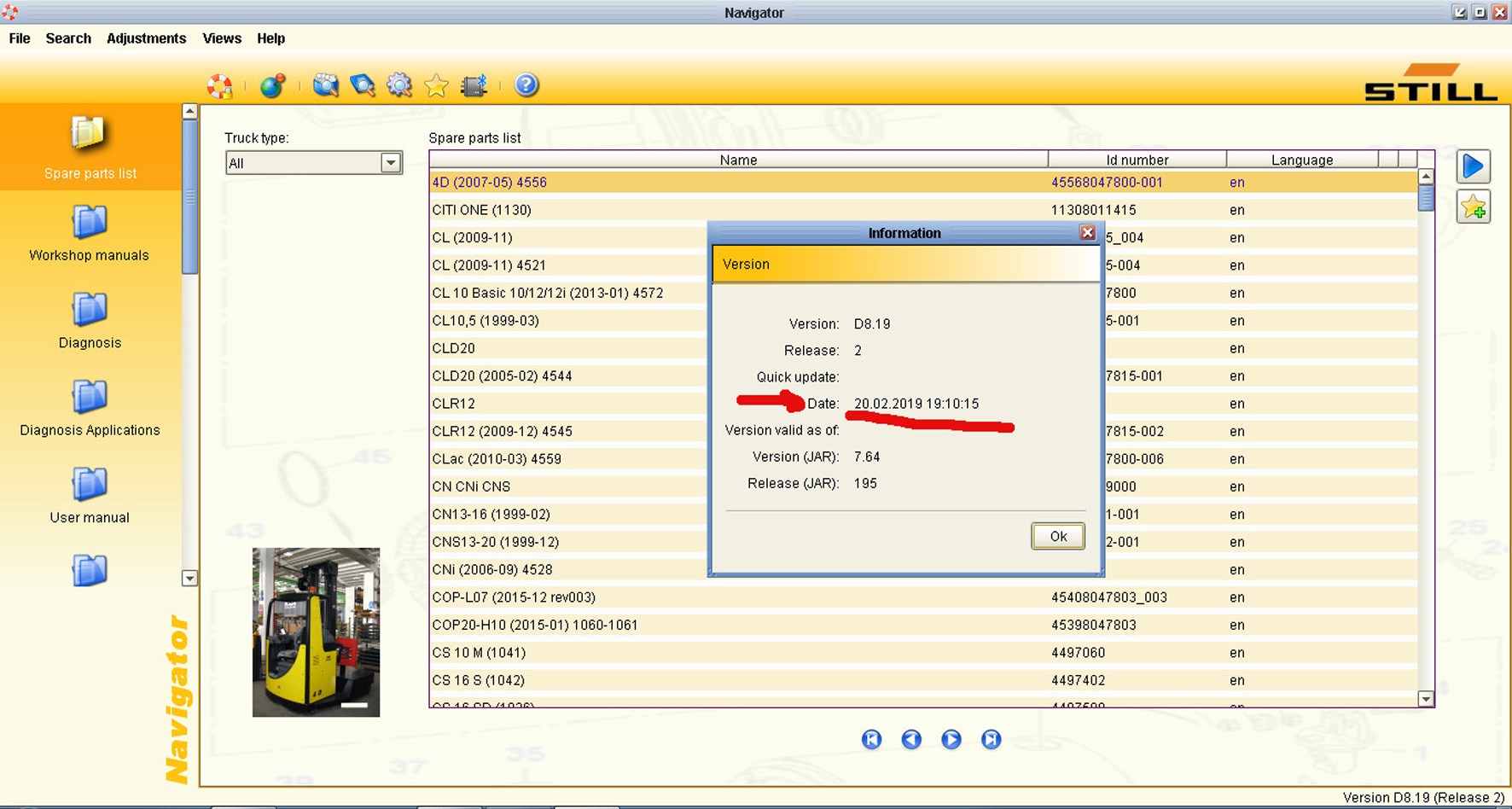Viewport: 1512px width, 809px height.
Task: Select the COP20-H10 (2015-01) 1060-1061 row
Action: pos(535,625)
